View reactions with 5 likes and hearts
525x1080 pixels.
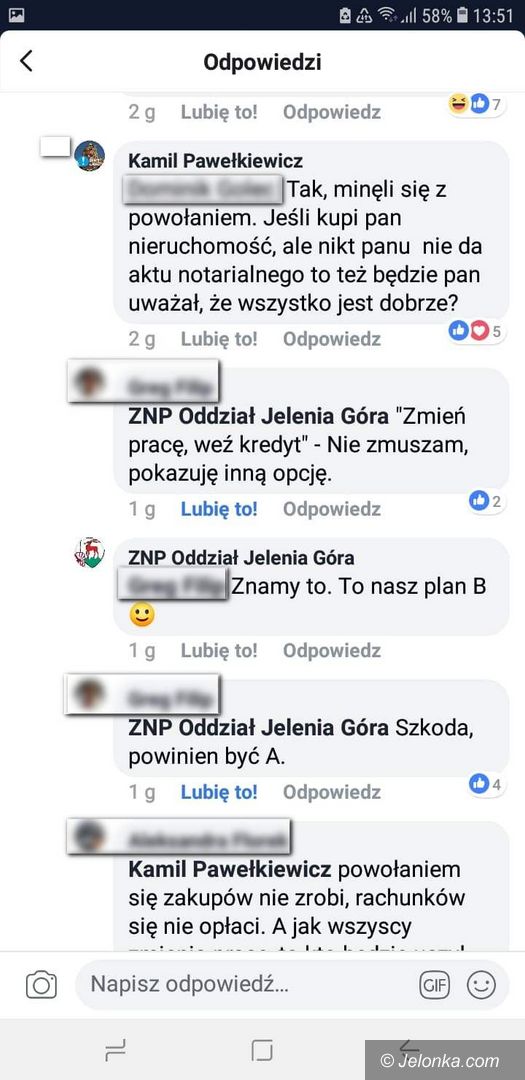(477, 331)
